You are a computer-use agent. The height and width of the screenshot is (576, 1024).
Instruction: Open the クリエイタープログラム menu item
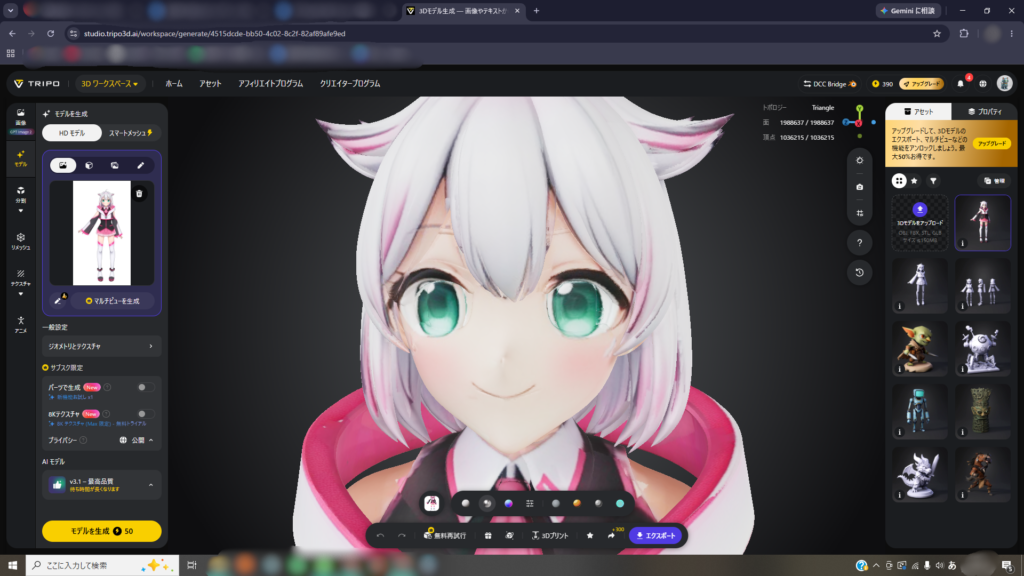click(x=350, y=84)
